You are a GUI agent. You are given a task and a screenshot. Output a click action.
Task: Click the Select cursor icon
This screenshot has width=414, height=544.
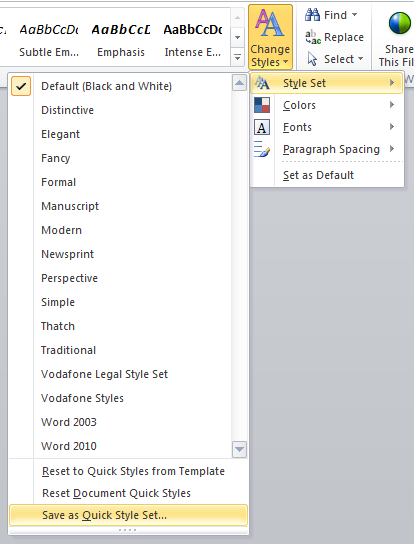click(x=312, y=59)
